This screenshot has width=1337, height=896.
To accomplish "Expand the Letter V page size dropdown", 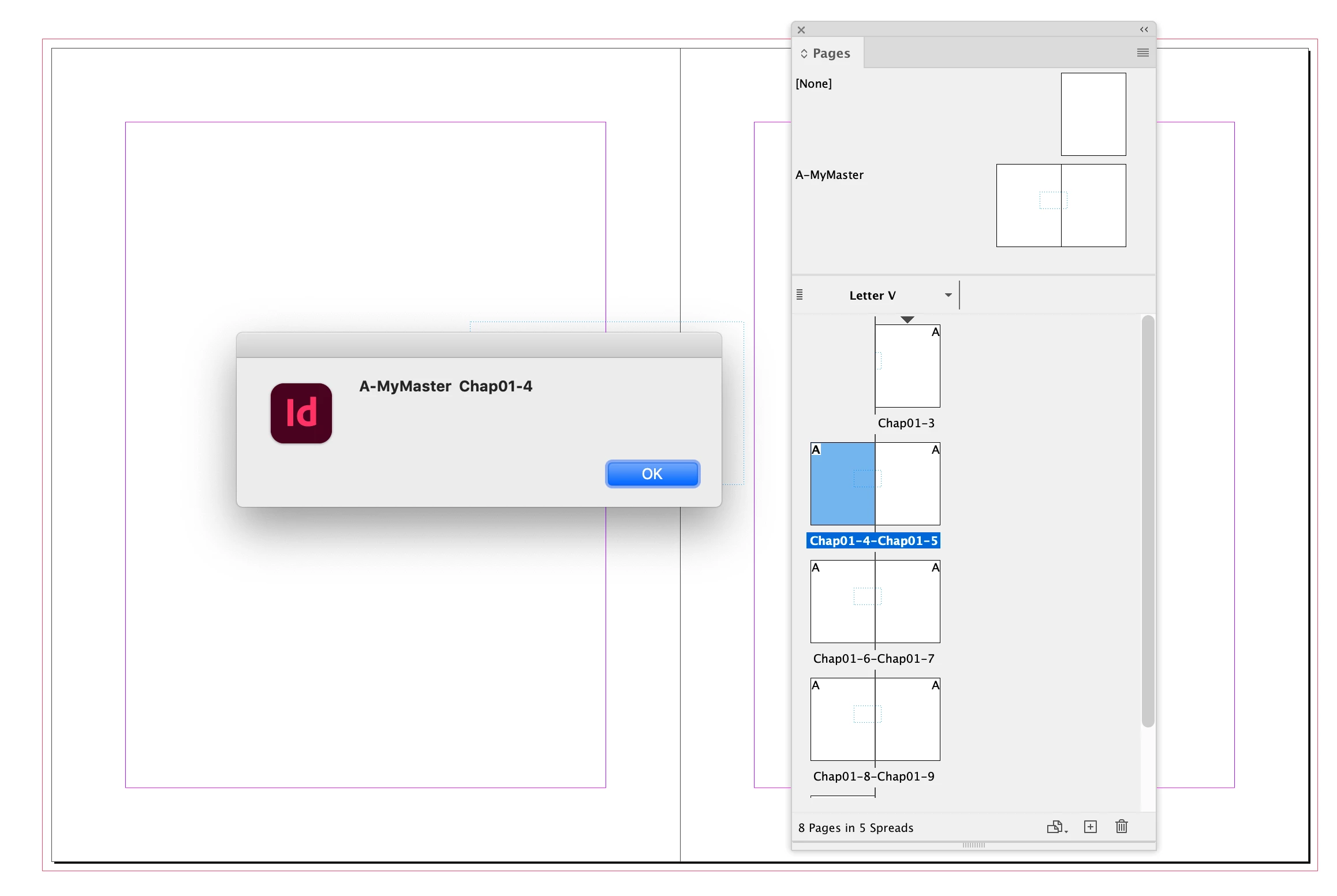I will coord(948,295).
